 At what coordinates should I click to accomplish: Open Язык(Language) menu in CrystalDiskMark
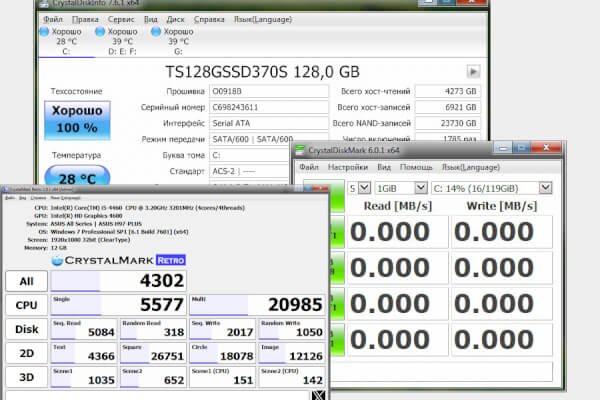click(471, 167)
